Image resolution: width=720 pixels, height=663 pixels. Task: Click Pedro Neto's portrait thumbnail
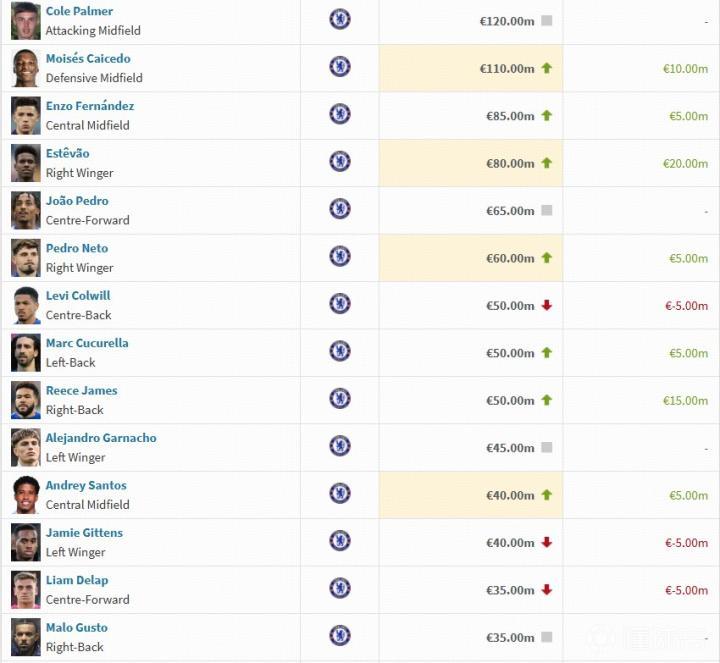point(26,258)
